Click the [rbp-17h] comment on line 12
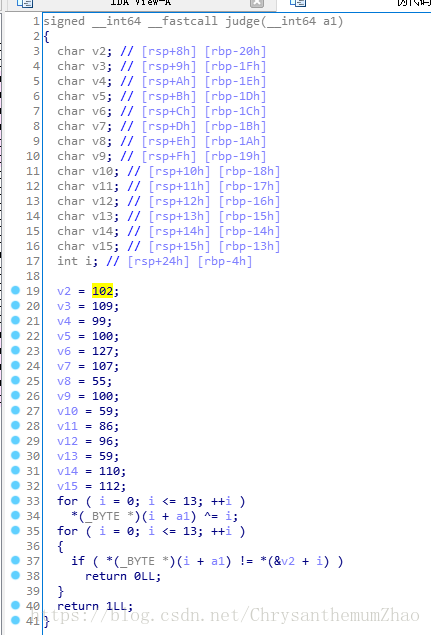Screen dimensions: 431x635 point(249,186)
